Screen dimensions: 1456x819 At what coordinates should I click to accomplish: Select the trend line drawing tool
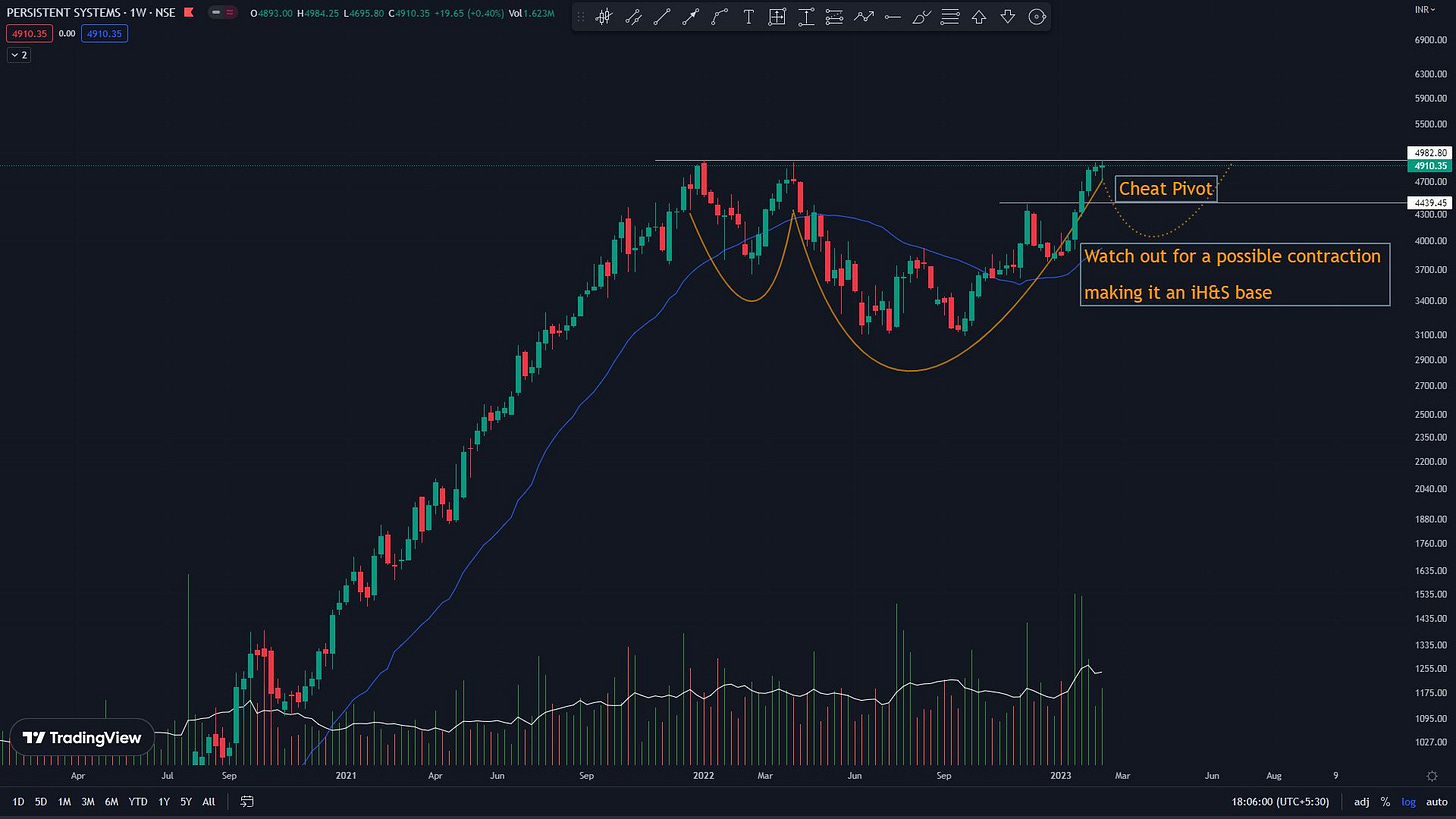coord(661,17)
